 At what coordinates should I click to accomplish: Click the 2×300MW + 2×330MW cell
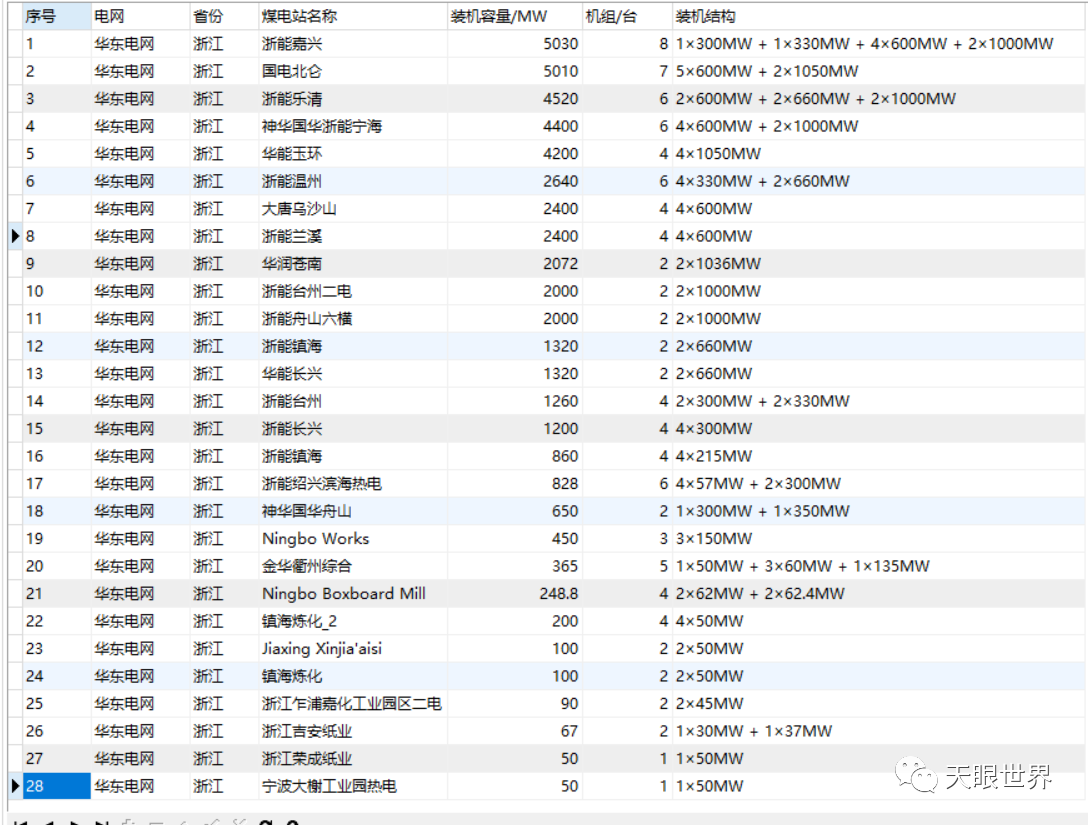click(878, 401)
